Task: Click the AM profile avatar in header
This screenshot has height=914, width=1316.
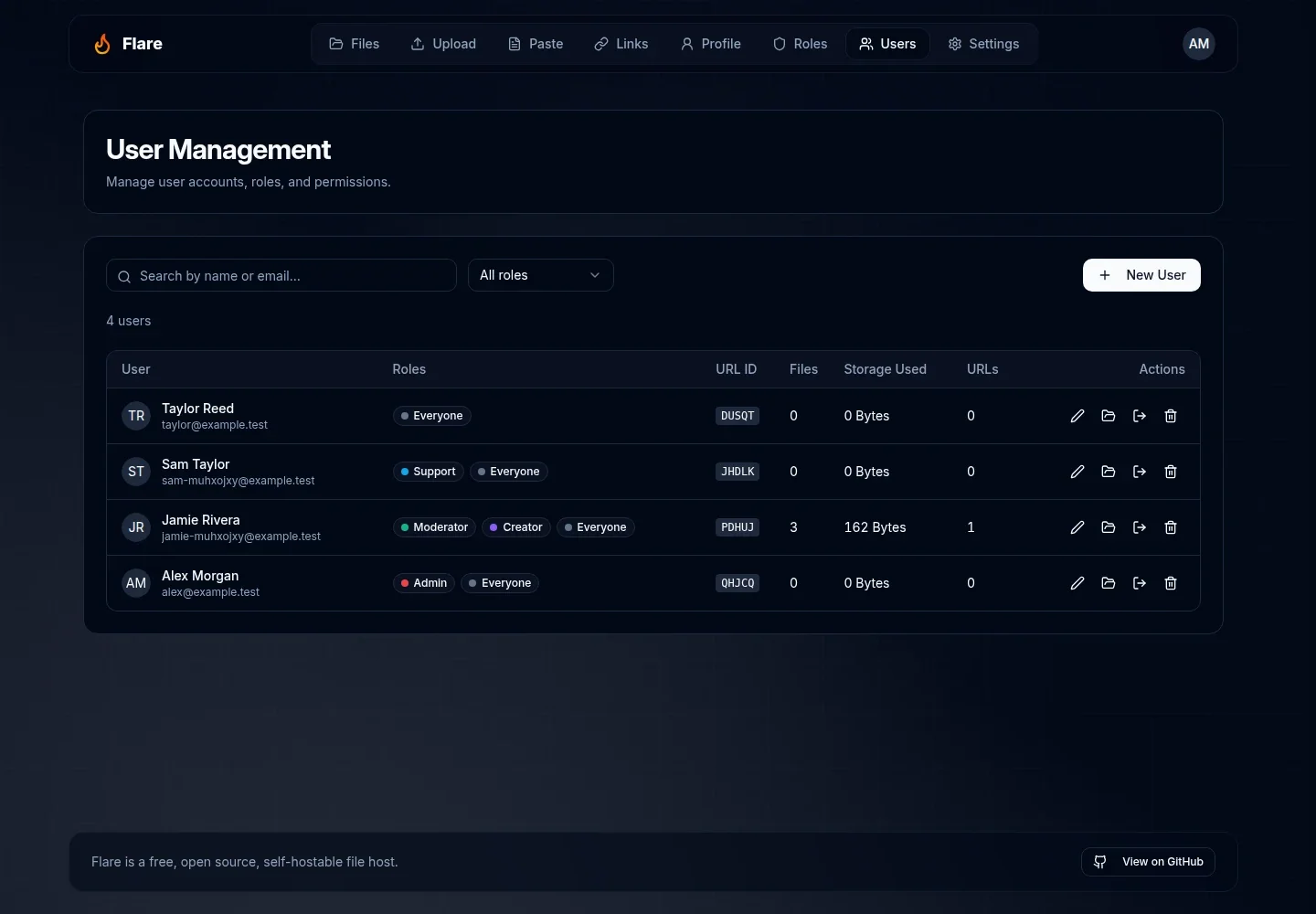Action: 1199,44
